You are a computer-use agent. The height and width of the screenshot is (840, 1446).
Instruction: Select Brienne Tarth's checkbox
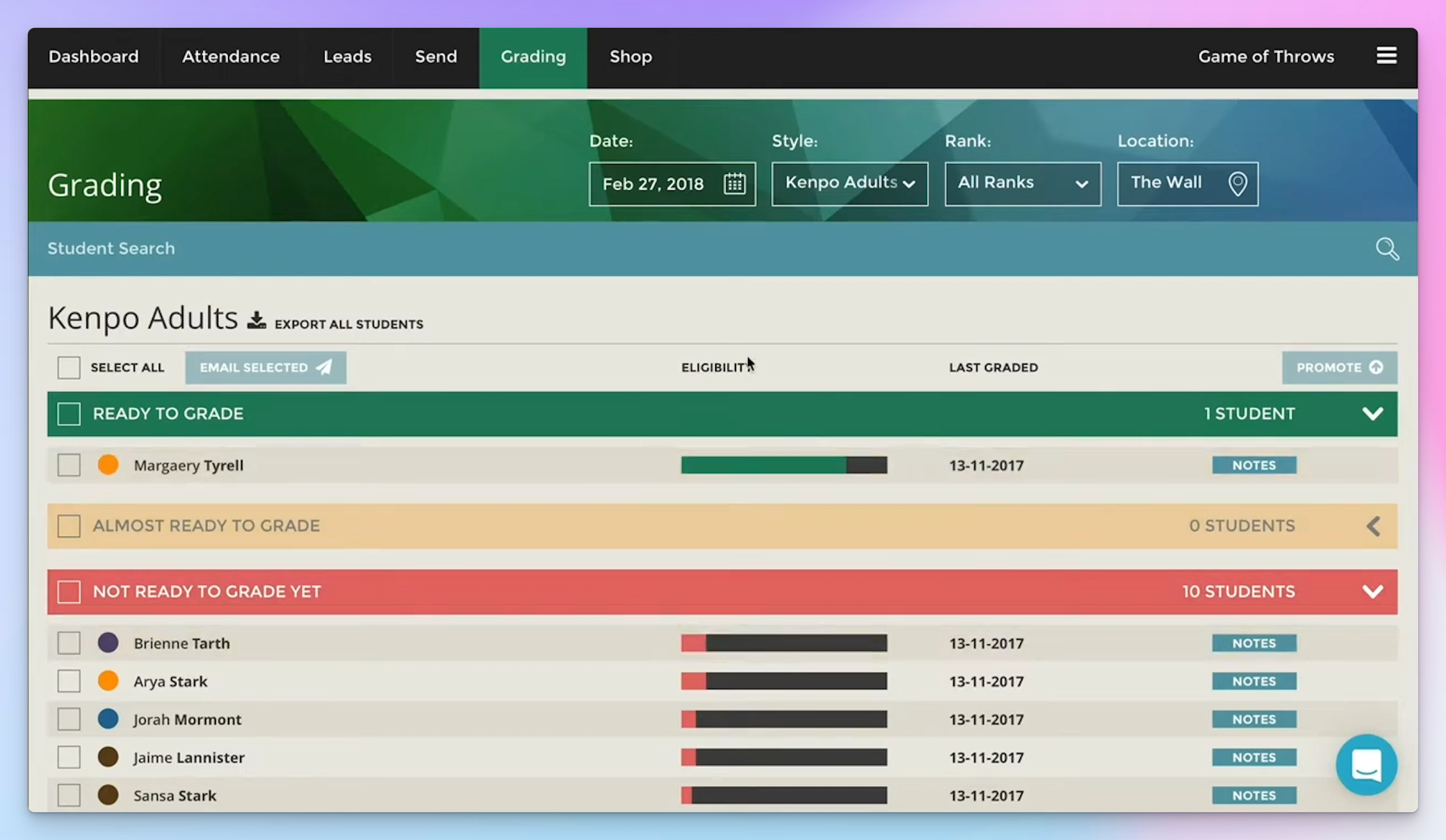click(x=69, y=643)
